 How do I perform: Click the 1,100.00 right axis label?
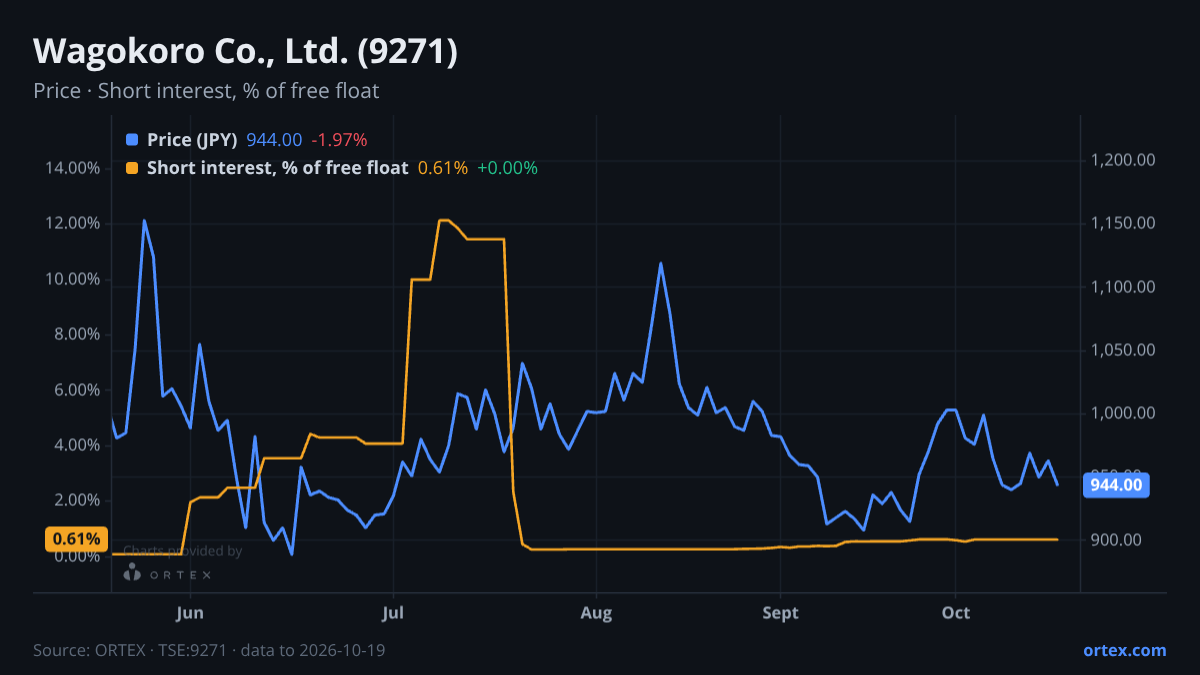pyautogui.click(x=1123, y=287)
